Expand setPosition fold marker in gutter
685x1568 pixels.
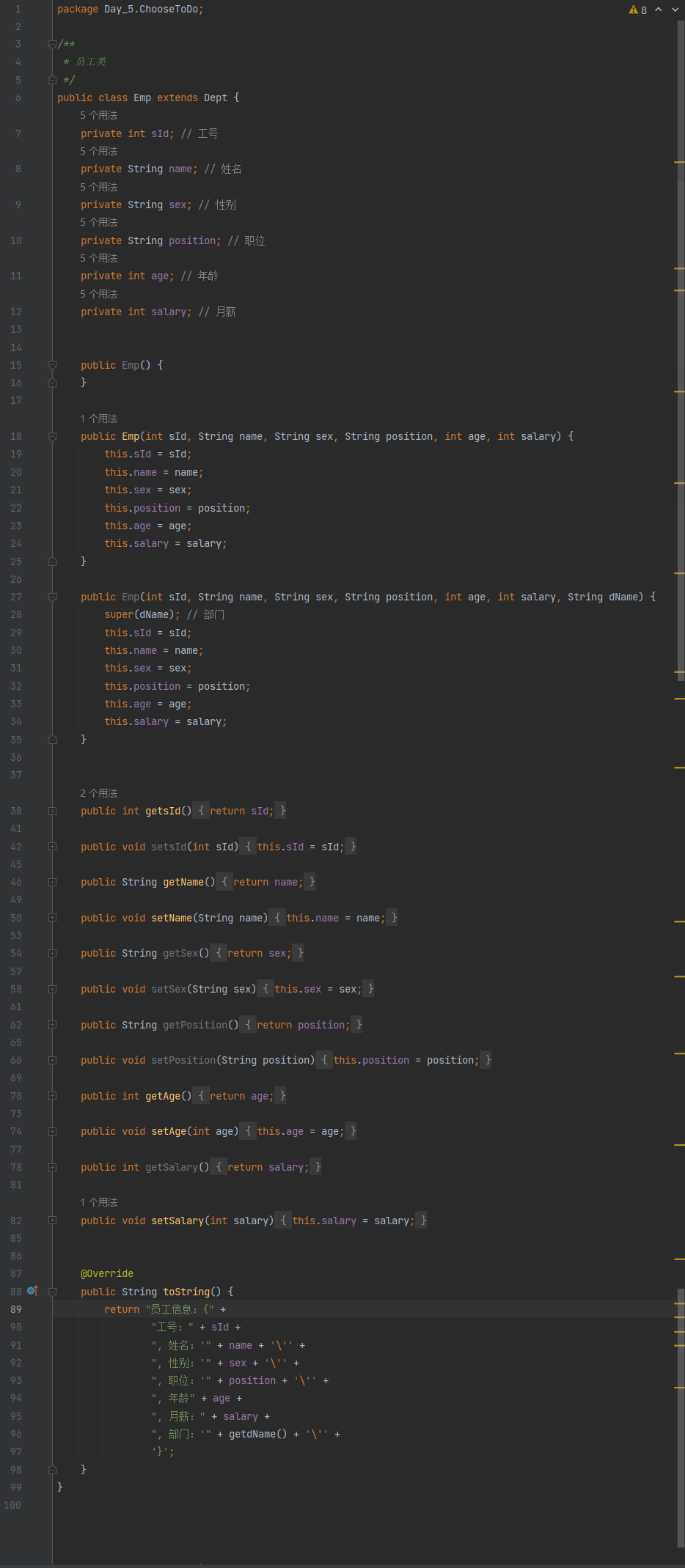click(x=52, y=1060)
